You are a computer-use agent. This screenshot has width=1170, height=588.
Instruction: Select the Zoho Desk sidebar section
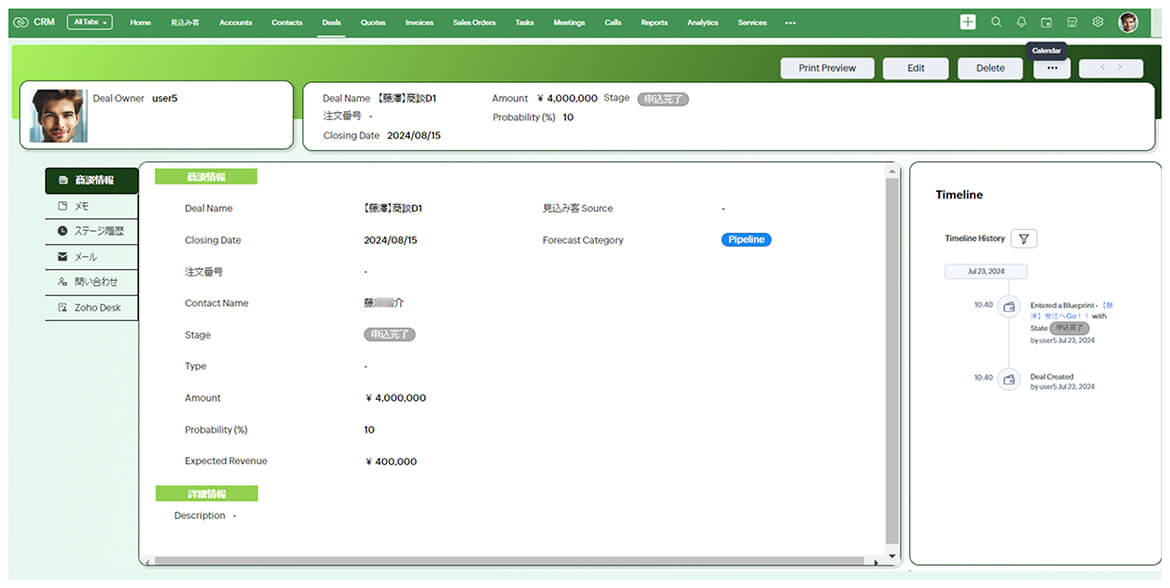click(x=92, y=307)
